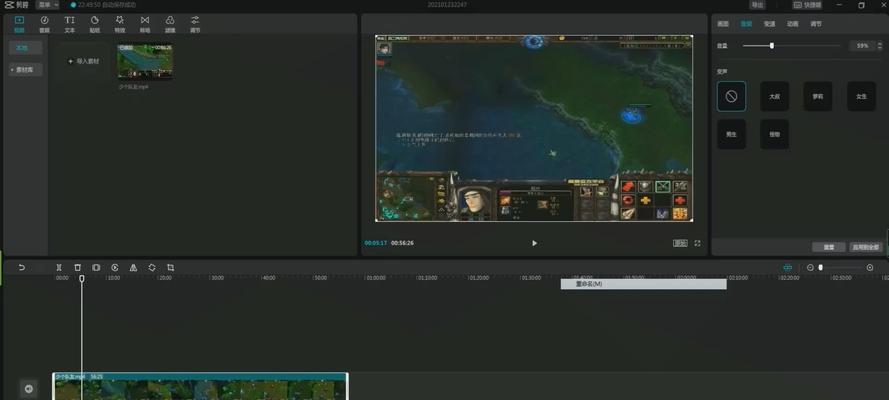Screen dimensions: 889x400
Task: Open the Video (视频) media tab
Action: pos(19,24)
